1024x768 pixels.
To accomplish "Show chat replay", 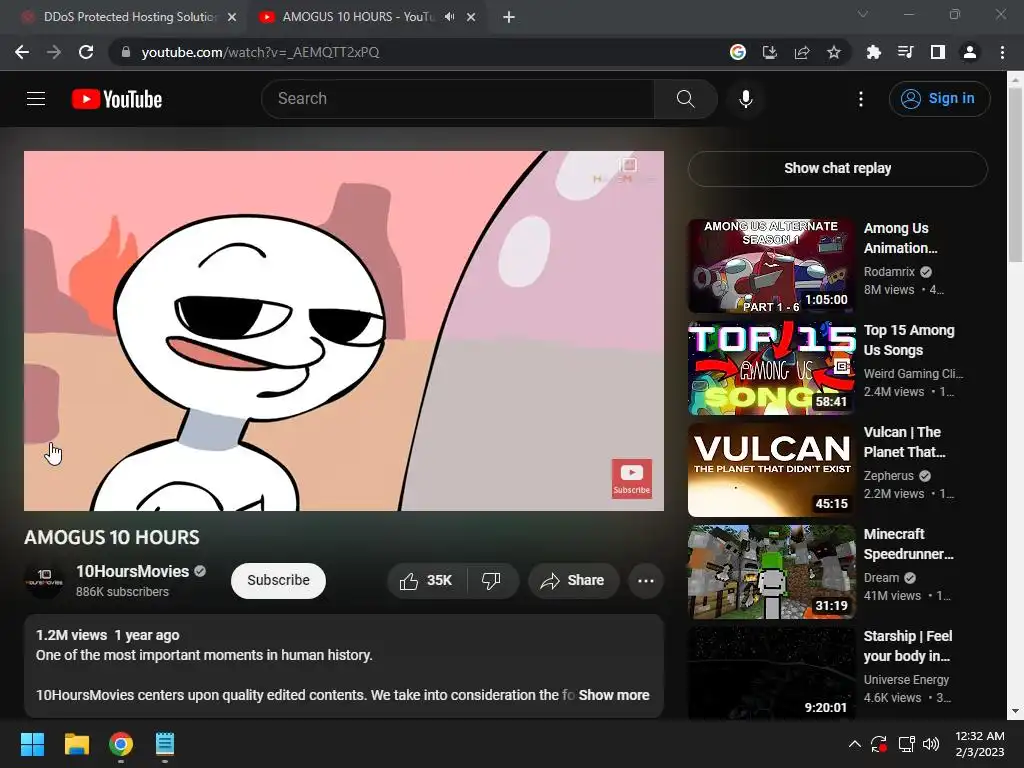I will (x=838, y=168).
